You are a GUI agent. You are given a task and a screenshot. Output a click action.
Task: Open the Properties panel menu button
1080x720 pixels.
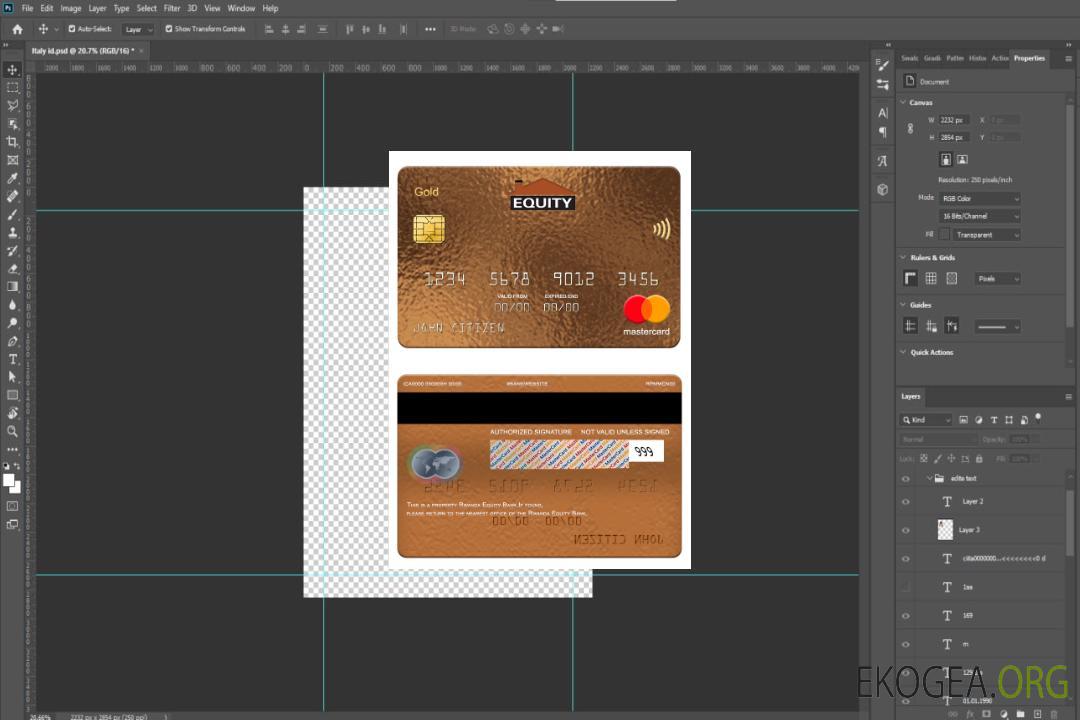[x=1068, y=59]
